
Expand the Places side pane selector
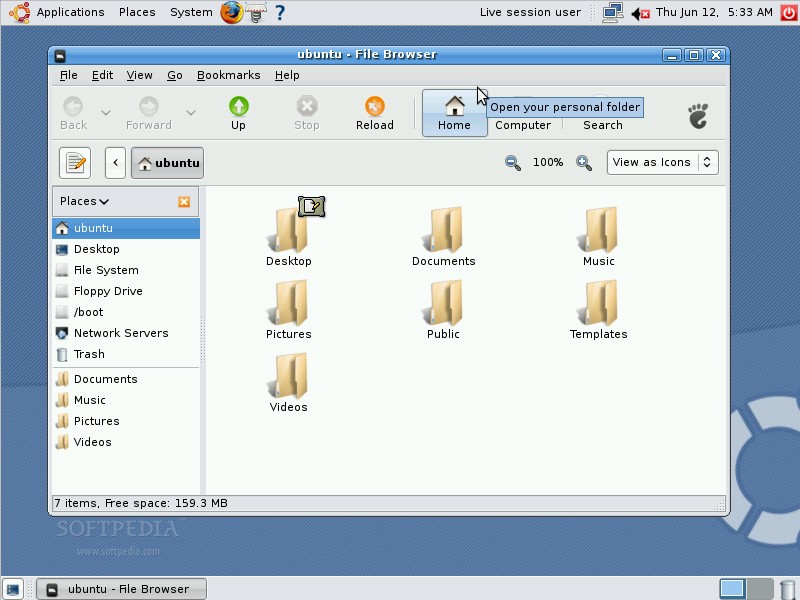click(x=84, y=202)
